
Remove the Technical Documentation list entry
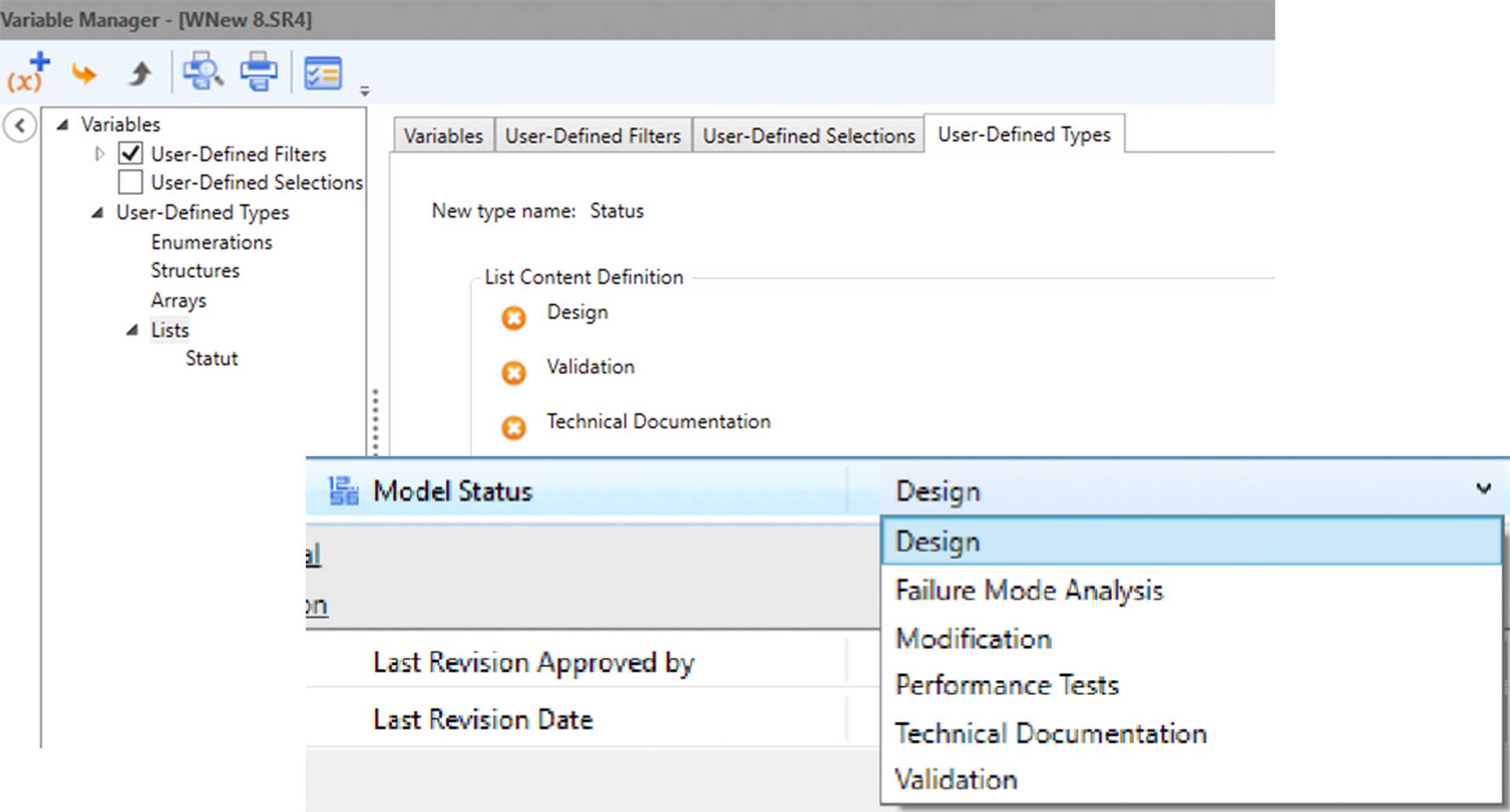click(514, 428)
